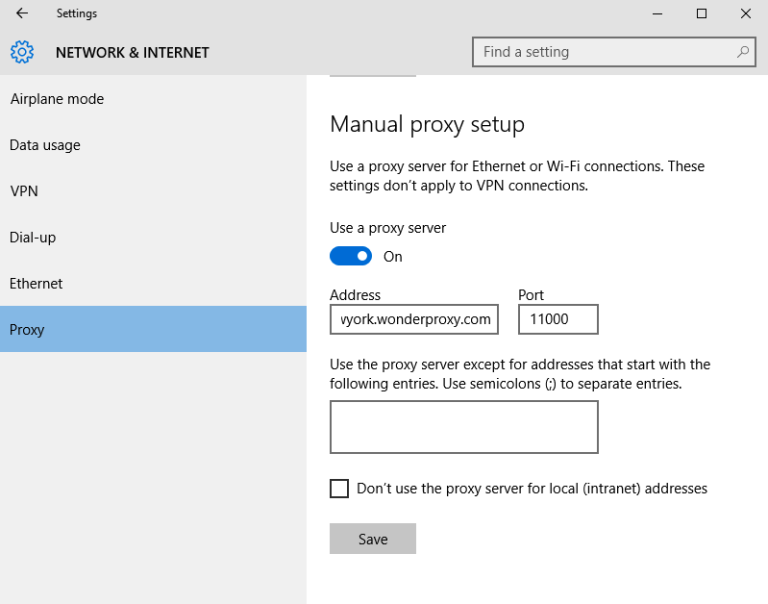Screen dimensions: 768x604
Task: Select VPN in the sidebar
Action: 24,191
